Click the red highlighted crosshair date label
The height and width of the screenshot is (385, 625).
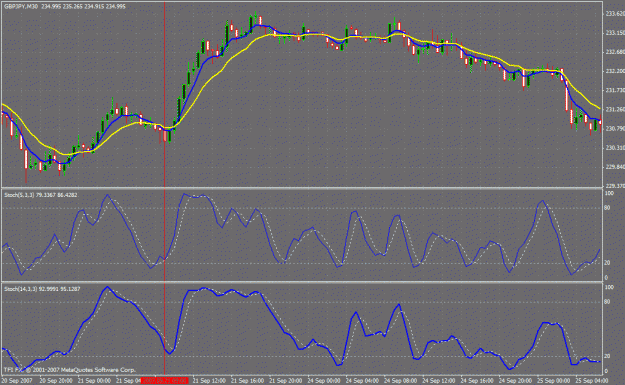pyautogui.click(x=165, y=381)
